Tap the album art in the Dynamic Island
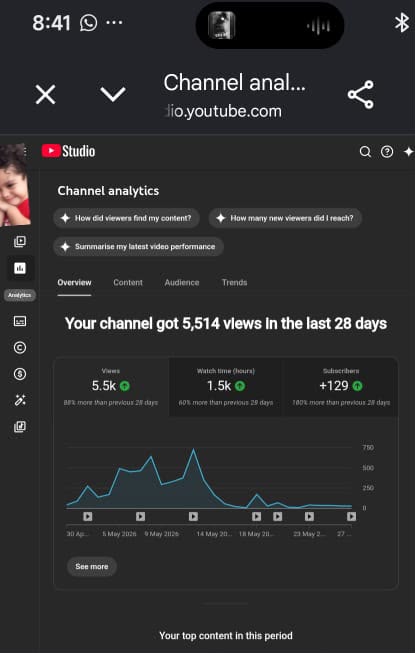 point(221,25)
